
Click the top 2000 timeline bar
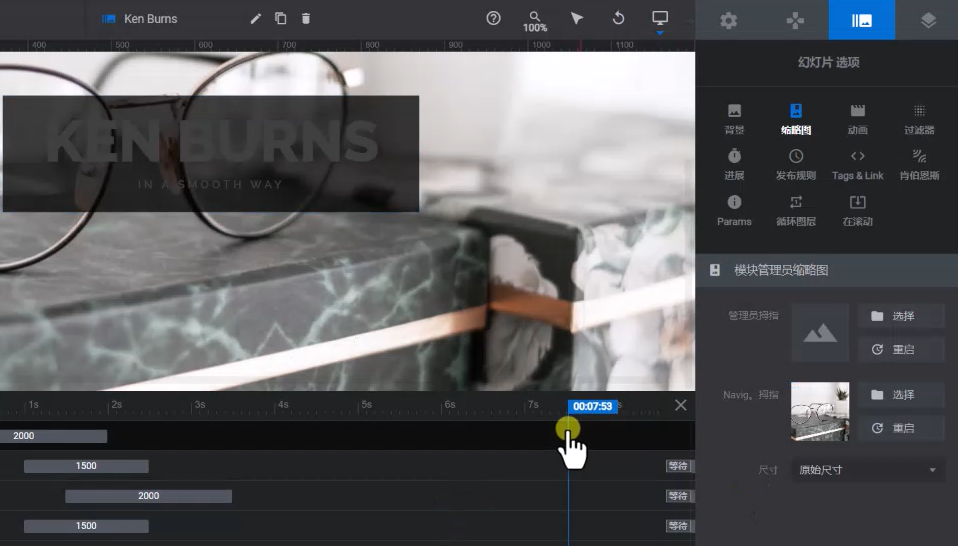53,435
